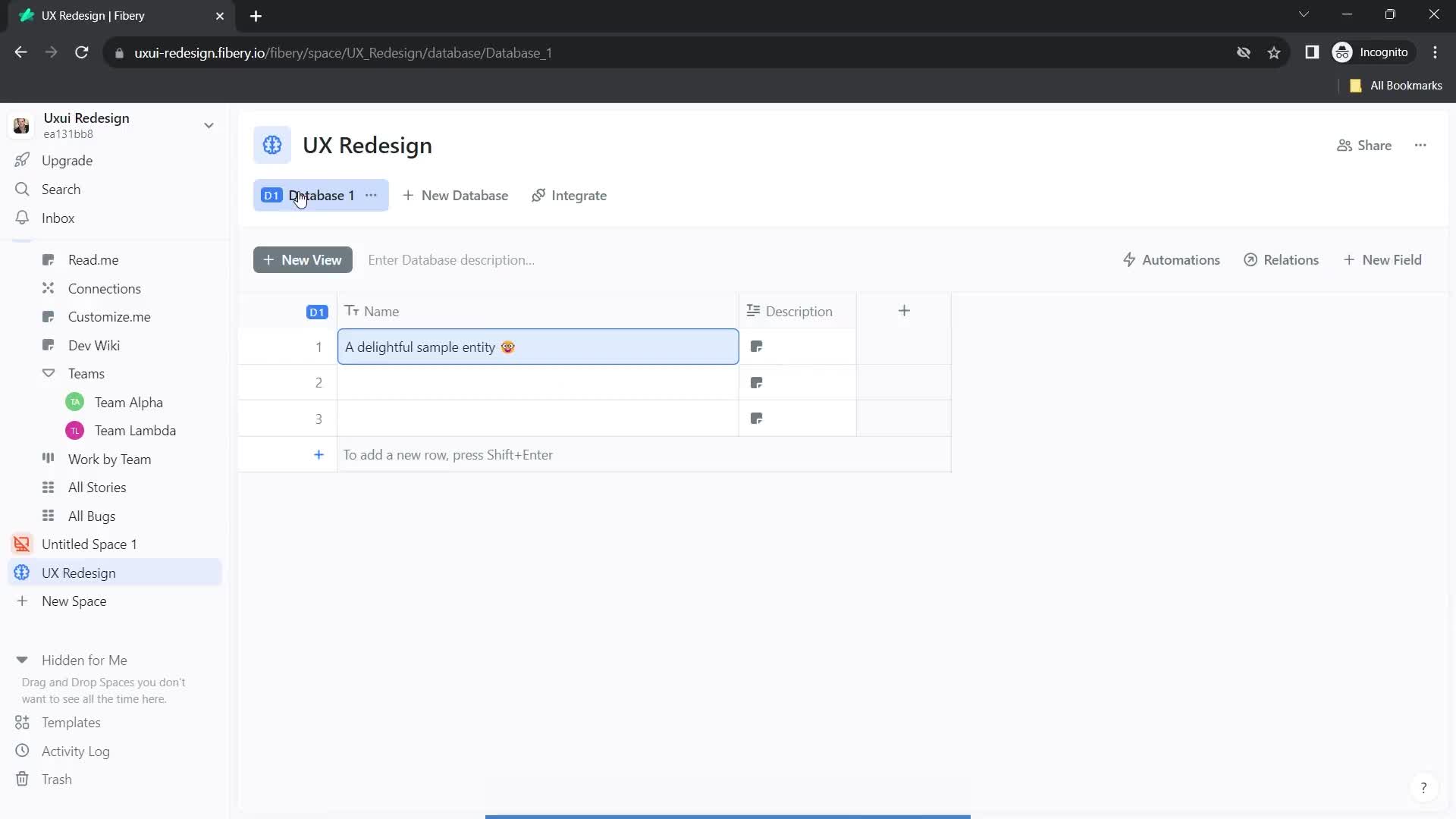Click the New Database tab option
This screenshot has height=819, width=1456.
[x=454, y=195]
